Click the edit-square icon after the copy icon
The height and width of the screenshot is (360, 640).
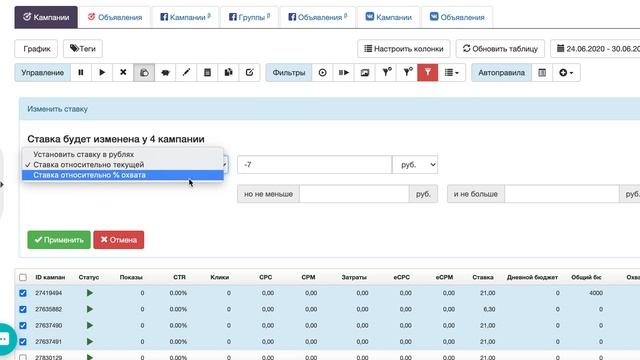point(249,73)
